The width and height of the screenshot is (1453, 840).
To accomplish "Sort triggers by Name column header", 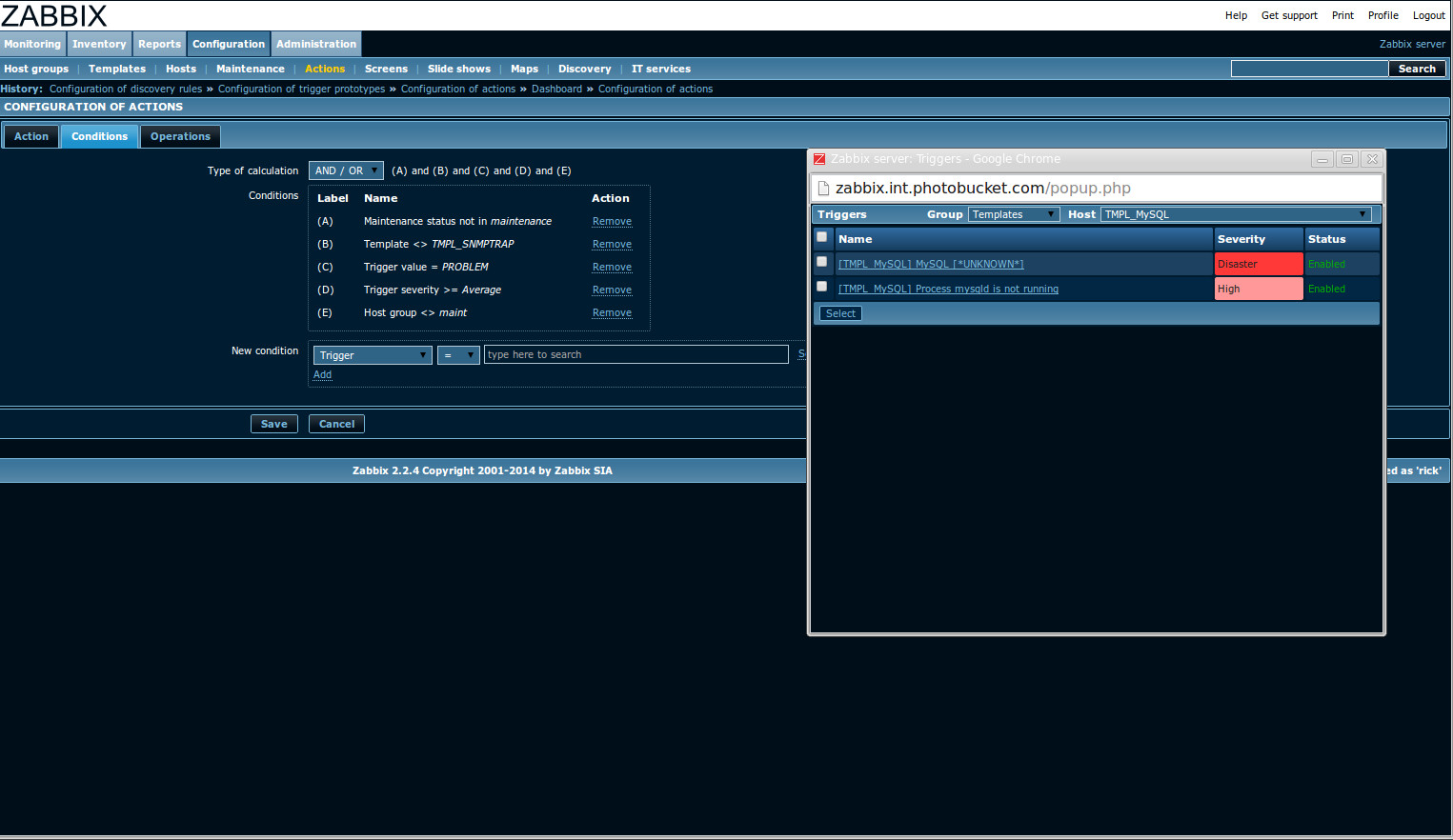I will click(856, 239).
